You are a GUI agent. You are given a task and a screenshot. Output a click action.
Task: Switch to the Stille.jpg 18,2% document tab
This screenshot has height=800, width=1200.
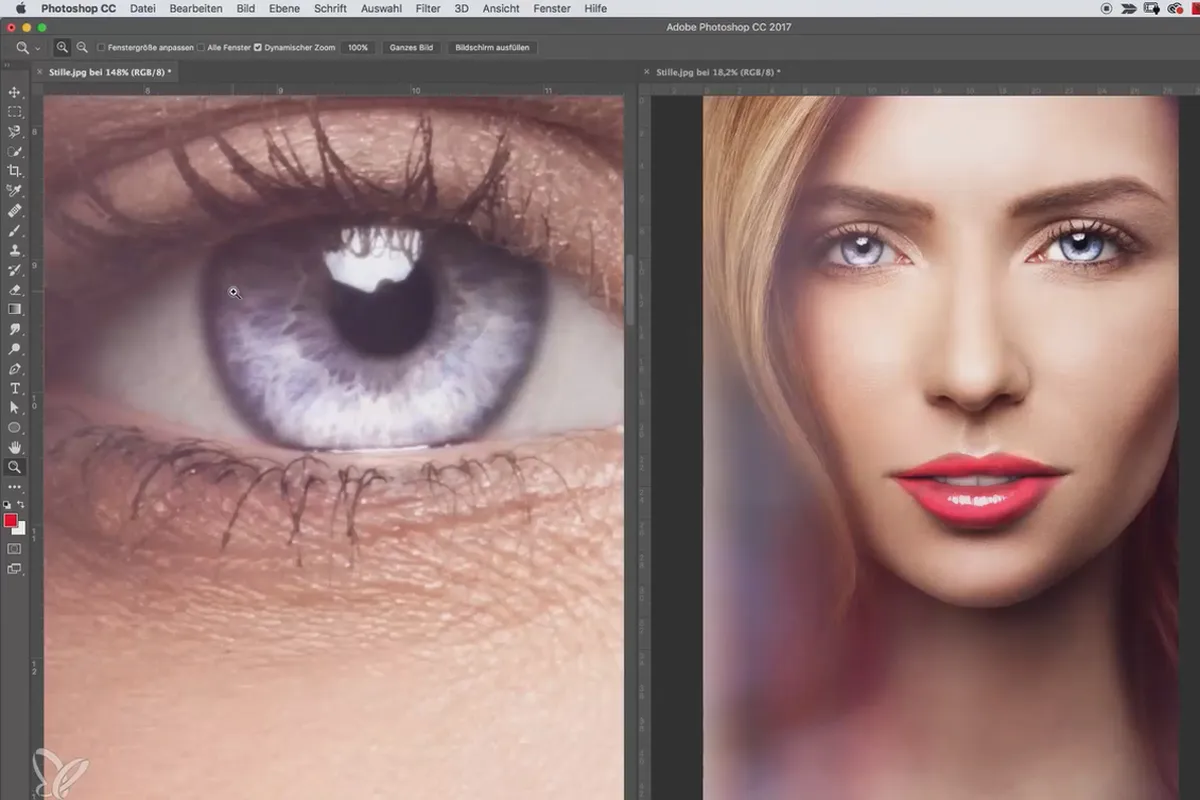(717, 72)
